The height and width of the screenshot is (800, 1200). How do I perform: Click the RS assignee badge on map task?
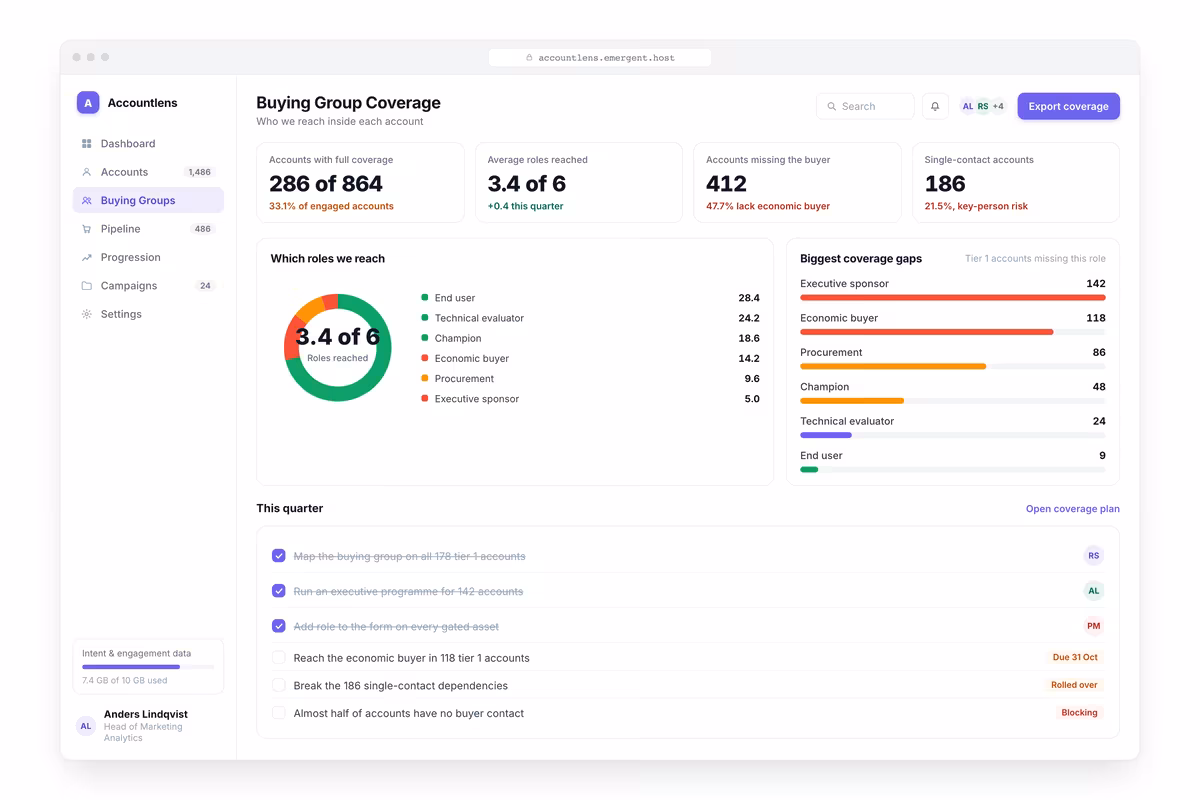point(1093,556)
